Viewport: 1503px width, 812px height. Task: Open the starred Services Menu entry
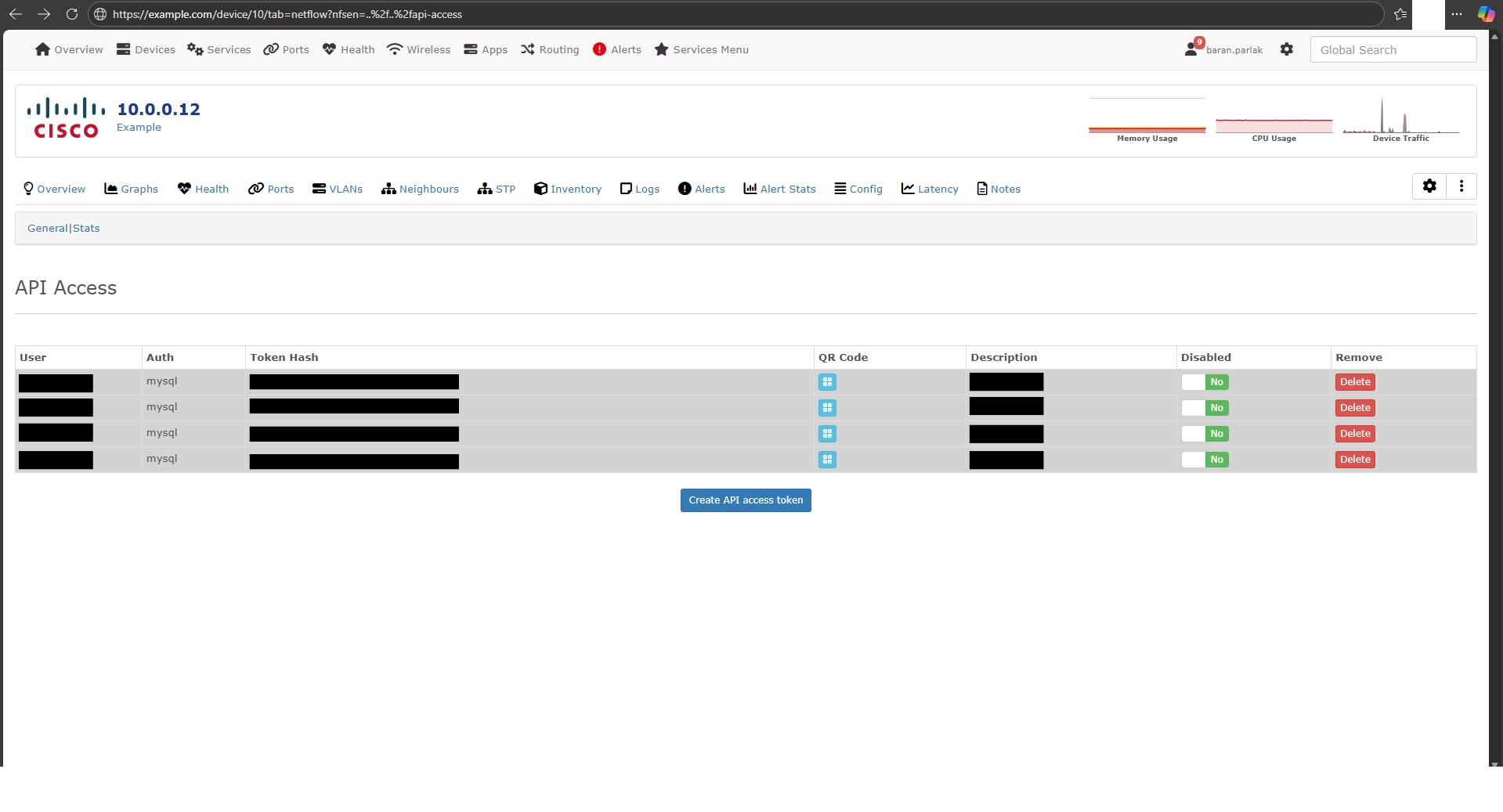[x=702, y=49]
